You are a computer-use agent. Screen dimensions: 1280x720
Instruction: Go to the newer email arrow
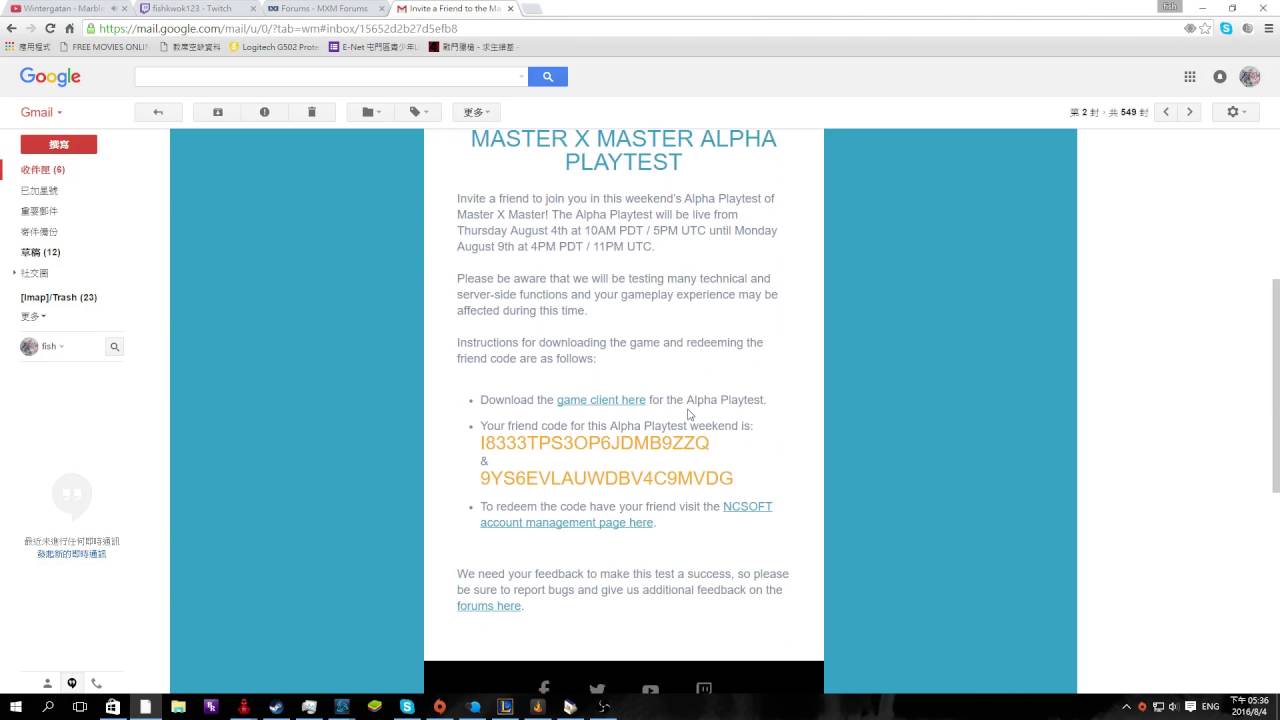coord(1166,112)
